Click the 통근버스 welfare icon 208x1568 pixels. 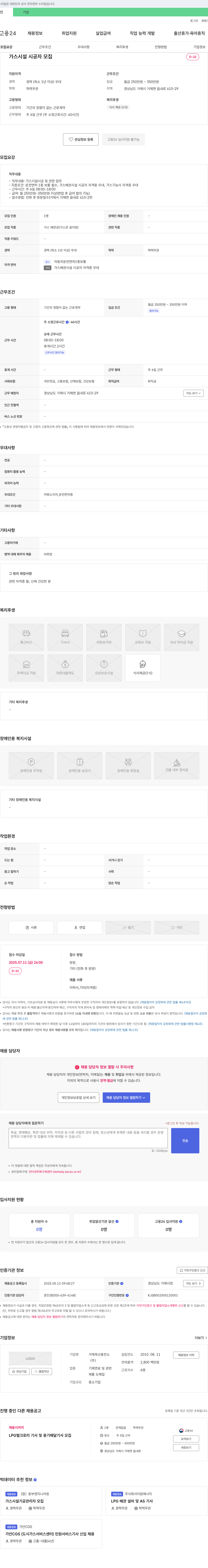click(26, 637)
